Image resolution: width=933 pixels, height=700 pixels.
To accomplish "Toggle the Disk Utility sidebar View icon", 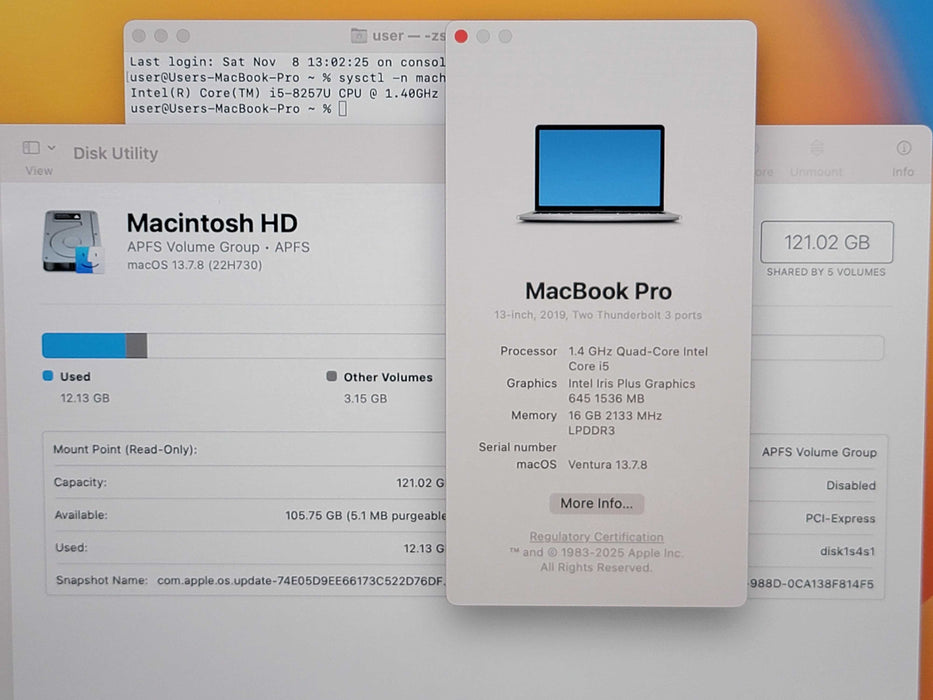I will tap(31, 148).
